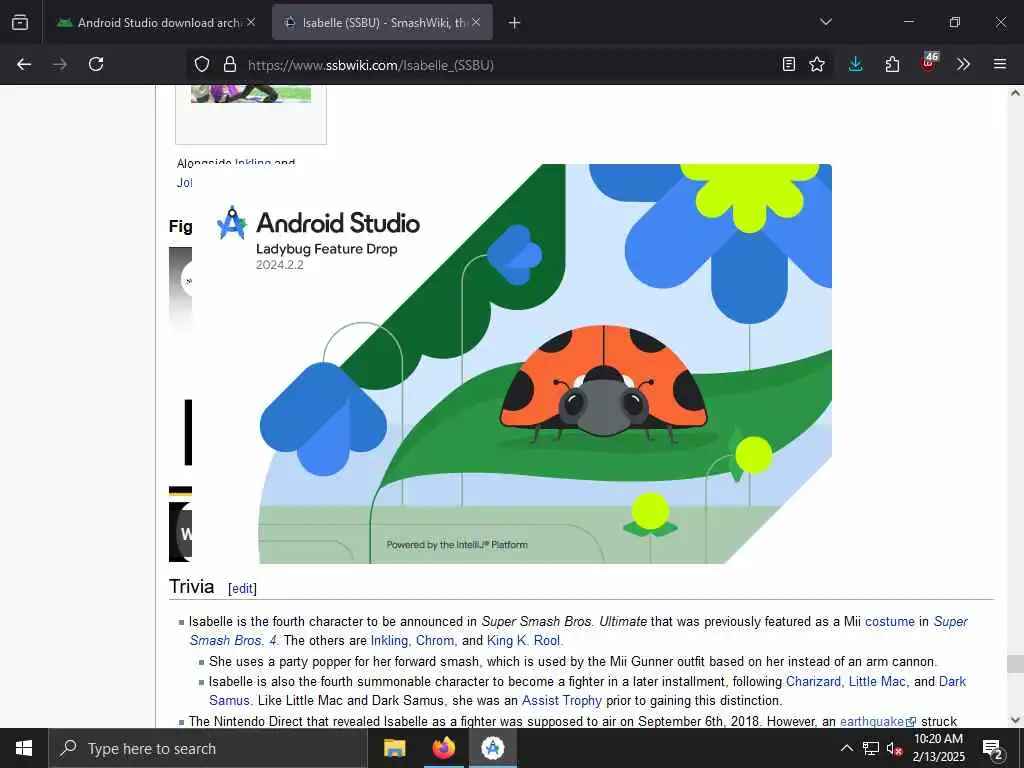1024x768 pixels.
Task: Open the King K. Rool link
Action: (522, 641)
